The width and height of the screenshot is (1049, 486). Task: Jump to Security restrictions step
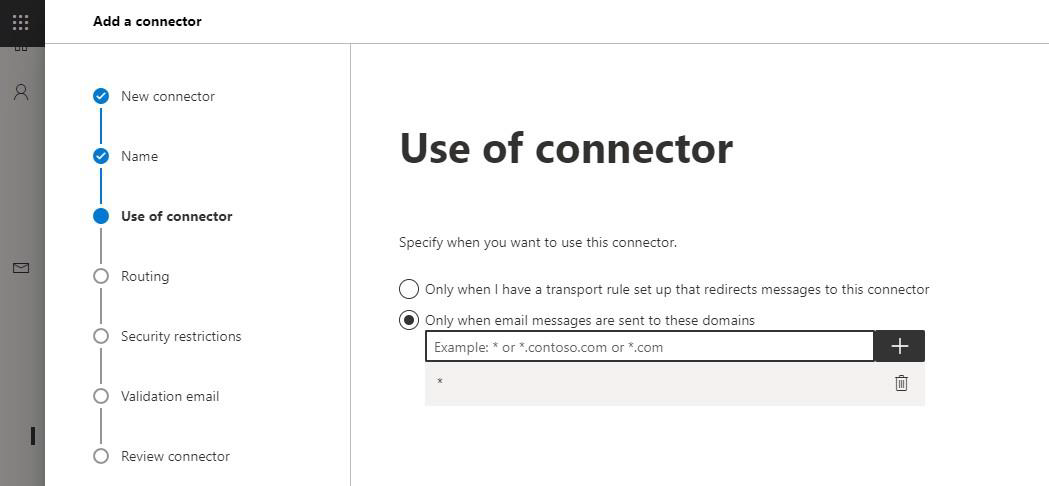(181, 336)
